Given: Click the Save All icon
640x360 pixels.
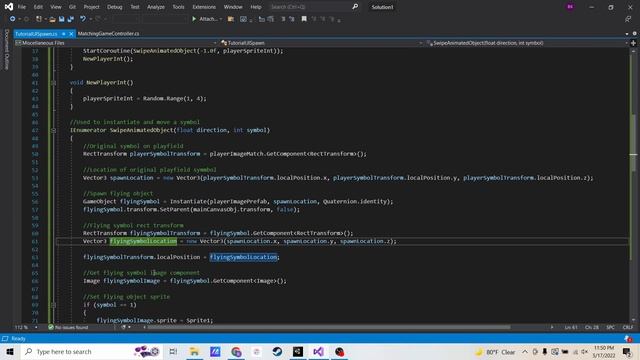Looking at the screenshot, I should (71, 19).
